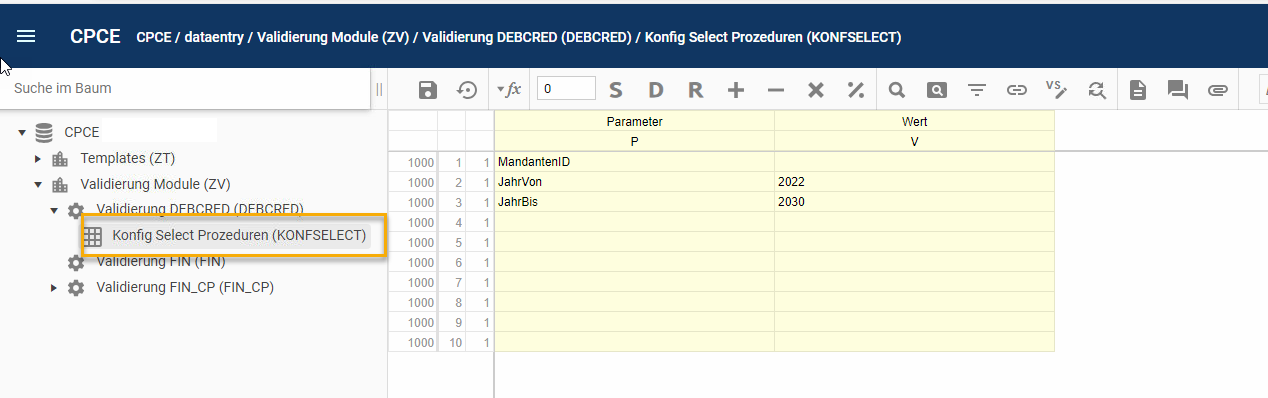Open the fx formula dropdown
The height and width of the screenshot is (398, 1268).
click(x=510, y=89)
